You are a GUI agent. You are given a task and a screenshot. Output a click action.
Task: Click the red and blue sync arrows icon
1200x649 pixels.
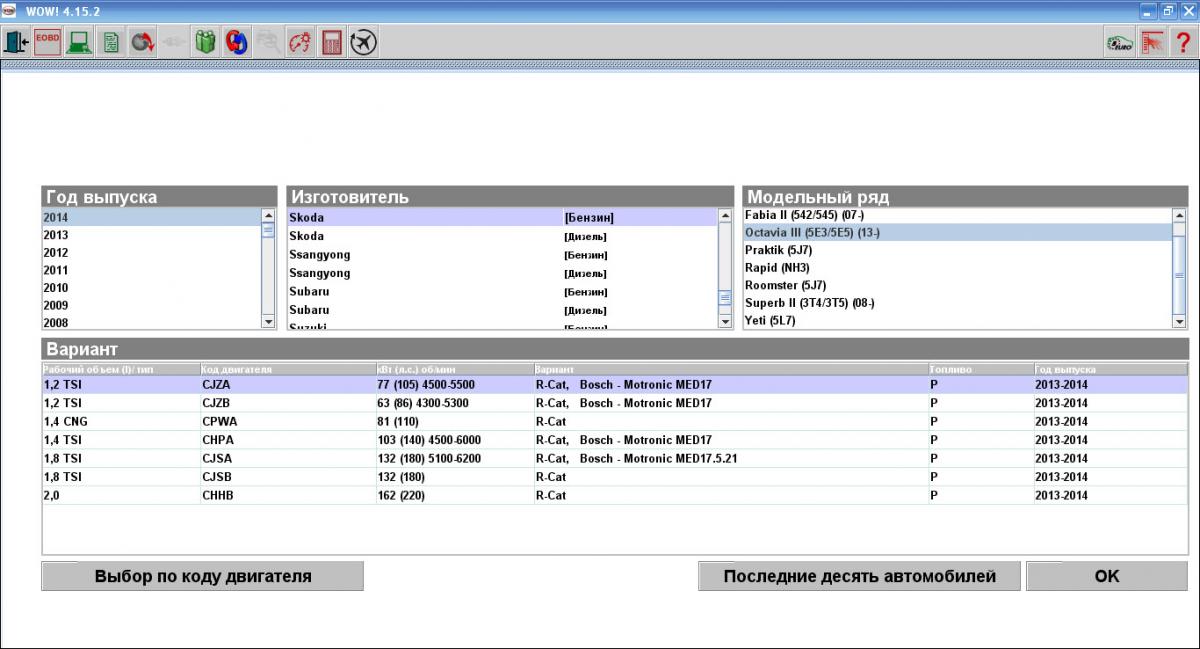coord(237,42)
